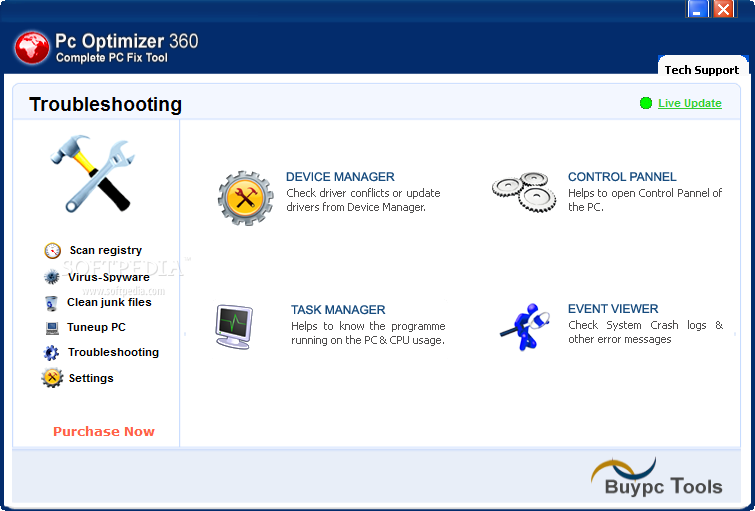Open EVENT VIEWER heading link
Image resolution: width=755 pixels, height=511 pixels.
(x=613, y=309)
